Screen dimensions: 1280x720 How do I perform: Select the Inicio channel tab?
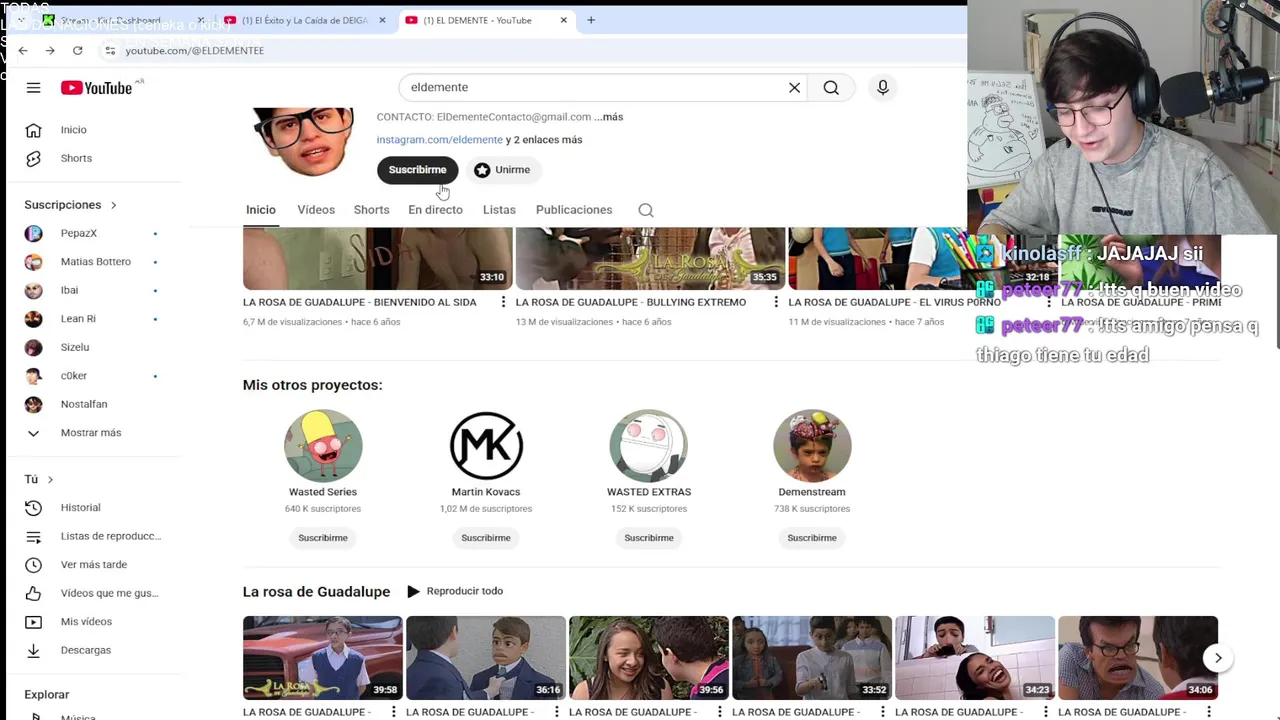(261, 210)
